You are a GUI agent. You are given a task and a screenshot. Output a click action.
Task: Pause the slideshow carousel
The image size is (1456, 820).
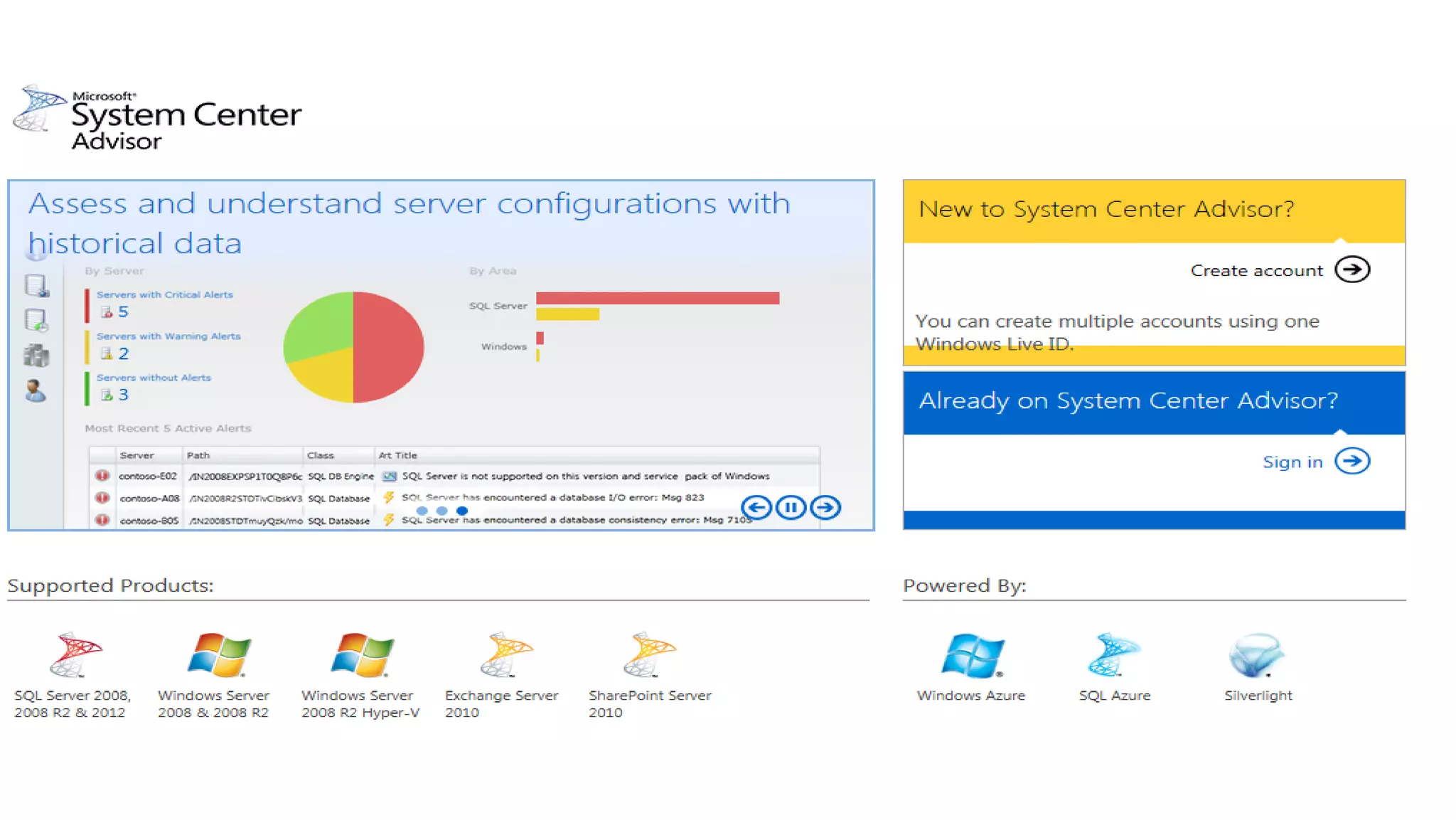(x=791, y=507)
